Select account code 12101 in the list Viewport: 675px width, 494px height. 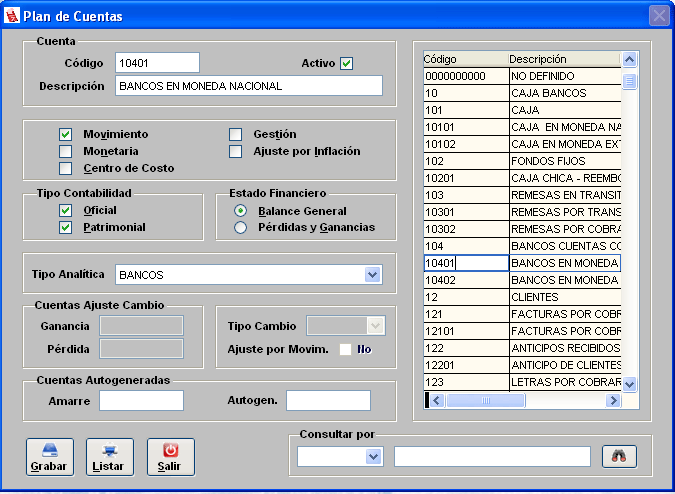466,331
